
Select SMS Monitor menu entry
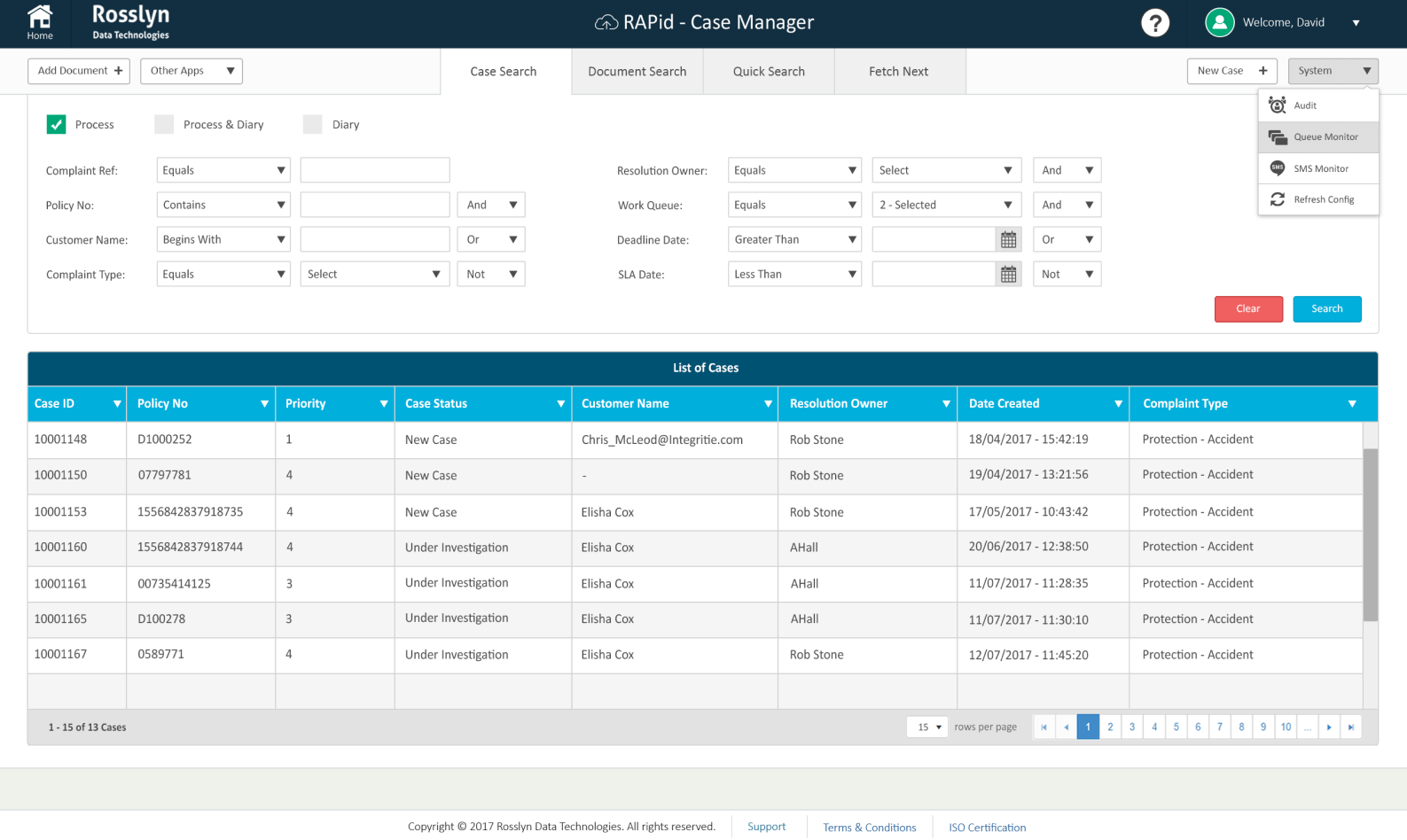[1318, 168]
